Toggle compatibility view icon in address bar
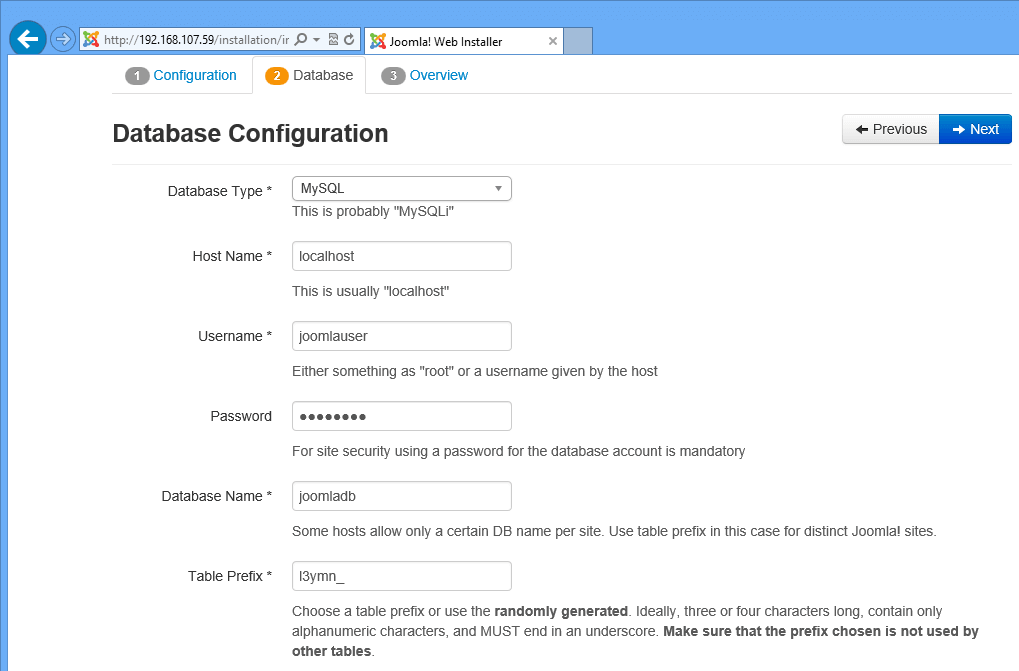 click(333, 40)
